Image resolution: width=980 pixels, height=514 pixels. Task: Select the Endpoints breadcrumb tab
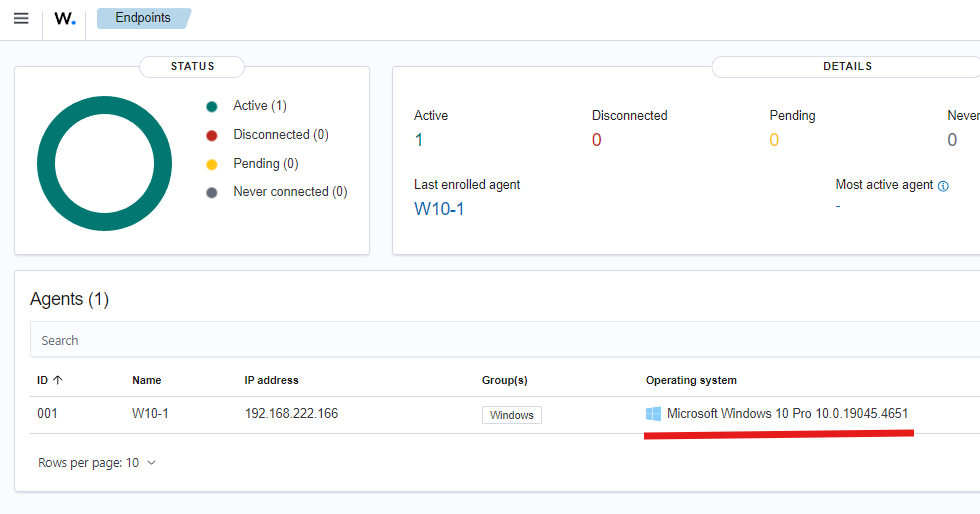pos(143,18)
